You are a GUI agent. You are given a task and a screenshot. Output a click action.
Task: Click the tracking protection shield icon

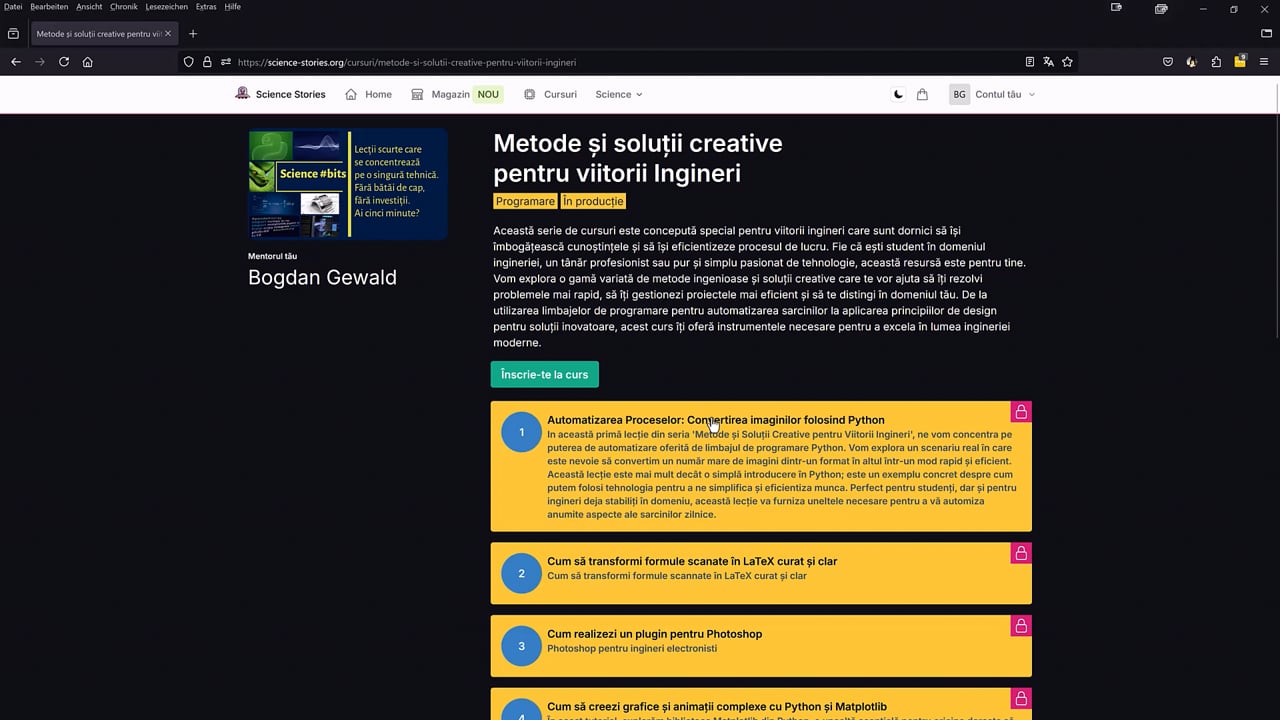click(x=188, y=62)
